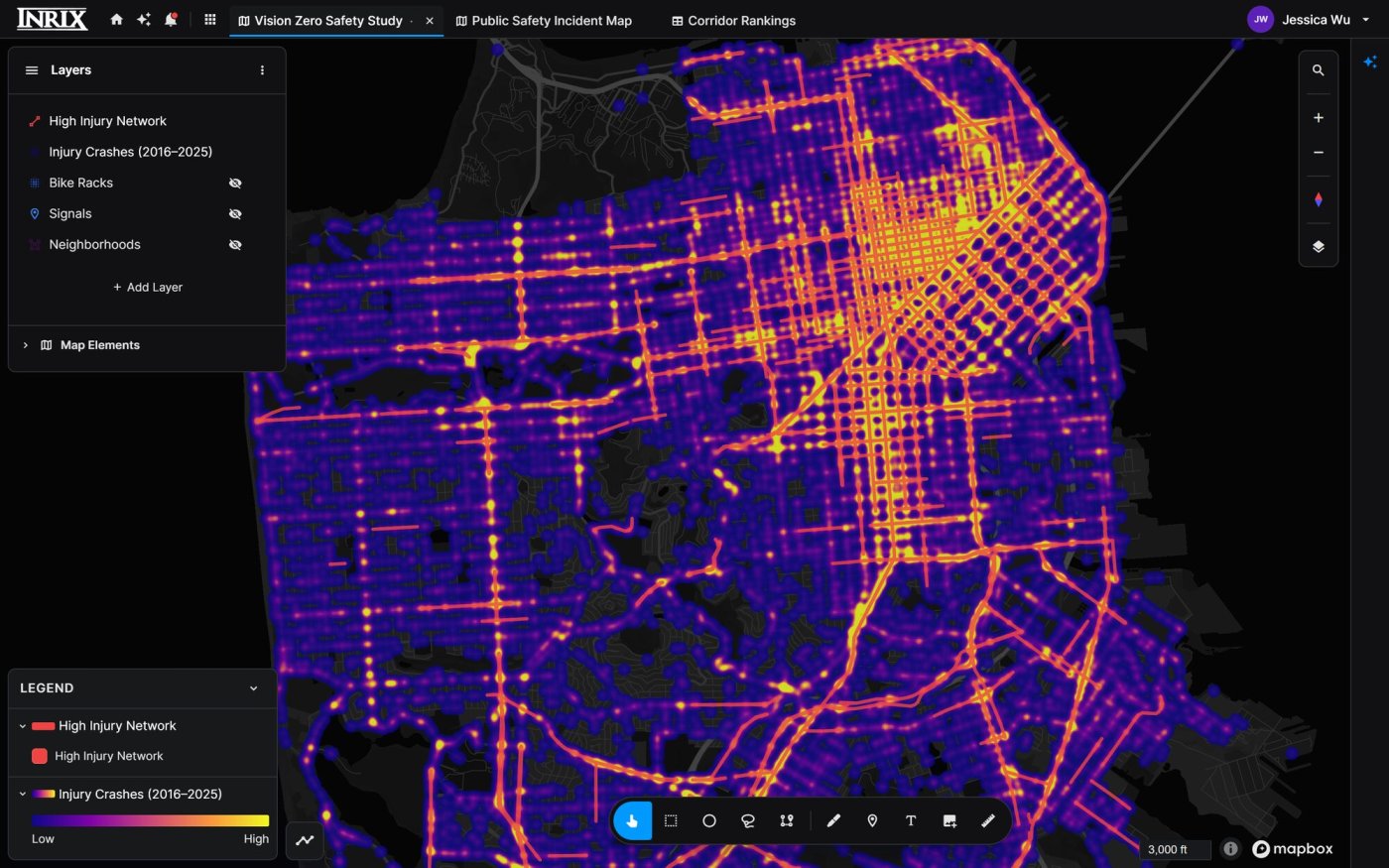Click the add image tool
The image size is (1389, 868).
[x=949, y=821]
